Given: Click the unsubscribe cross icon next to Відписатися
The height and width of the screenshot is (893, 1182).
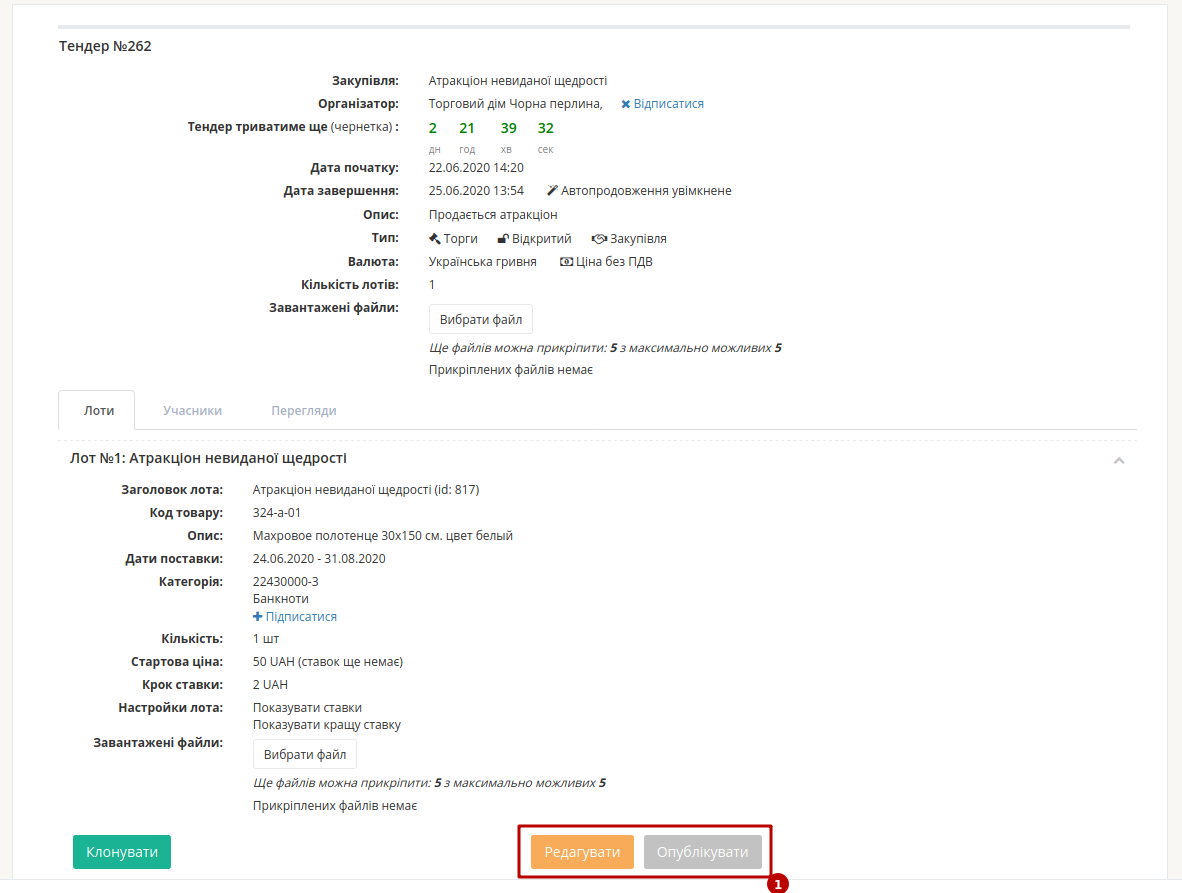Looking at the screenshot, I should [626, 104].
